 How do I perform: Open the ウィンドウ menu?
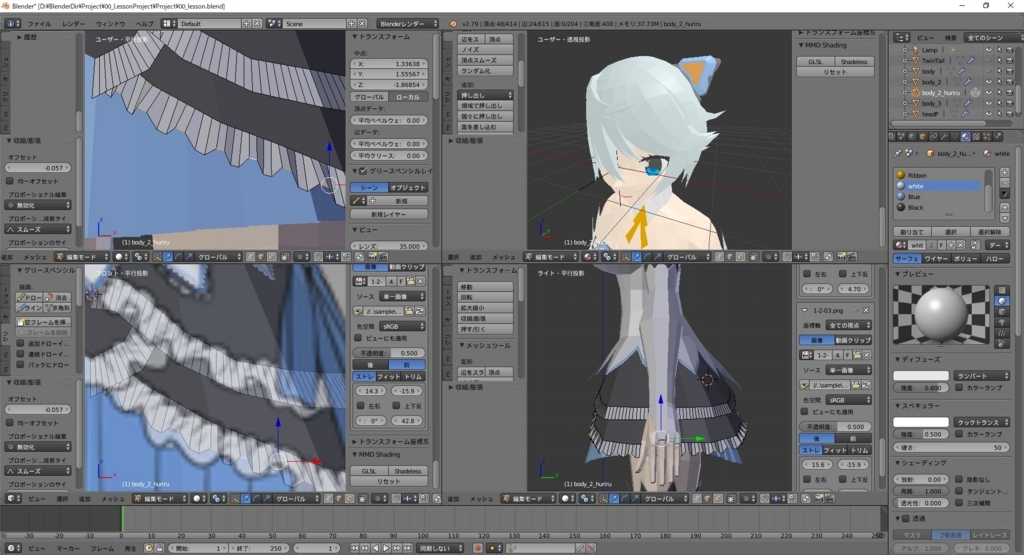110,24
